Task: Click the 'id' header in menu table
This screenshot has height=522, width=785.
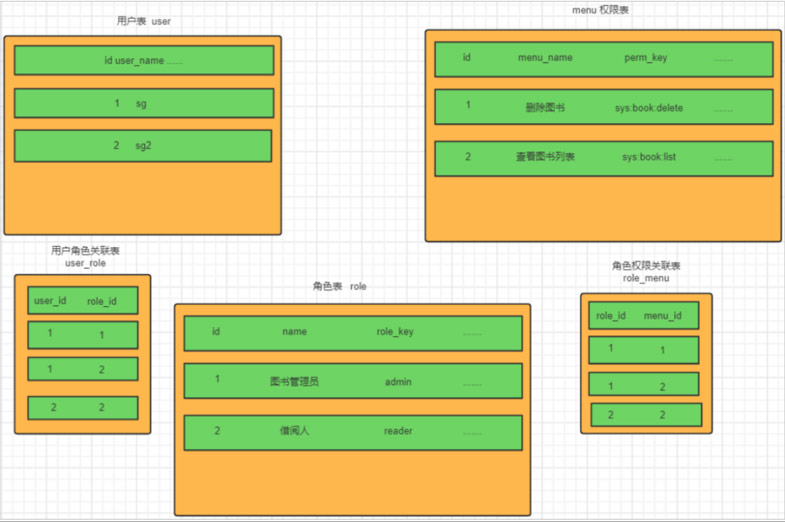Action: (467, 58)
